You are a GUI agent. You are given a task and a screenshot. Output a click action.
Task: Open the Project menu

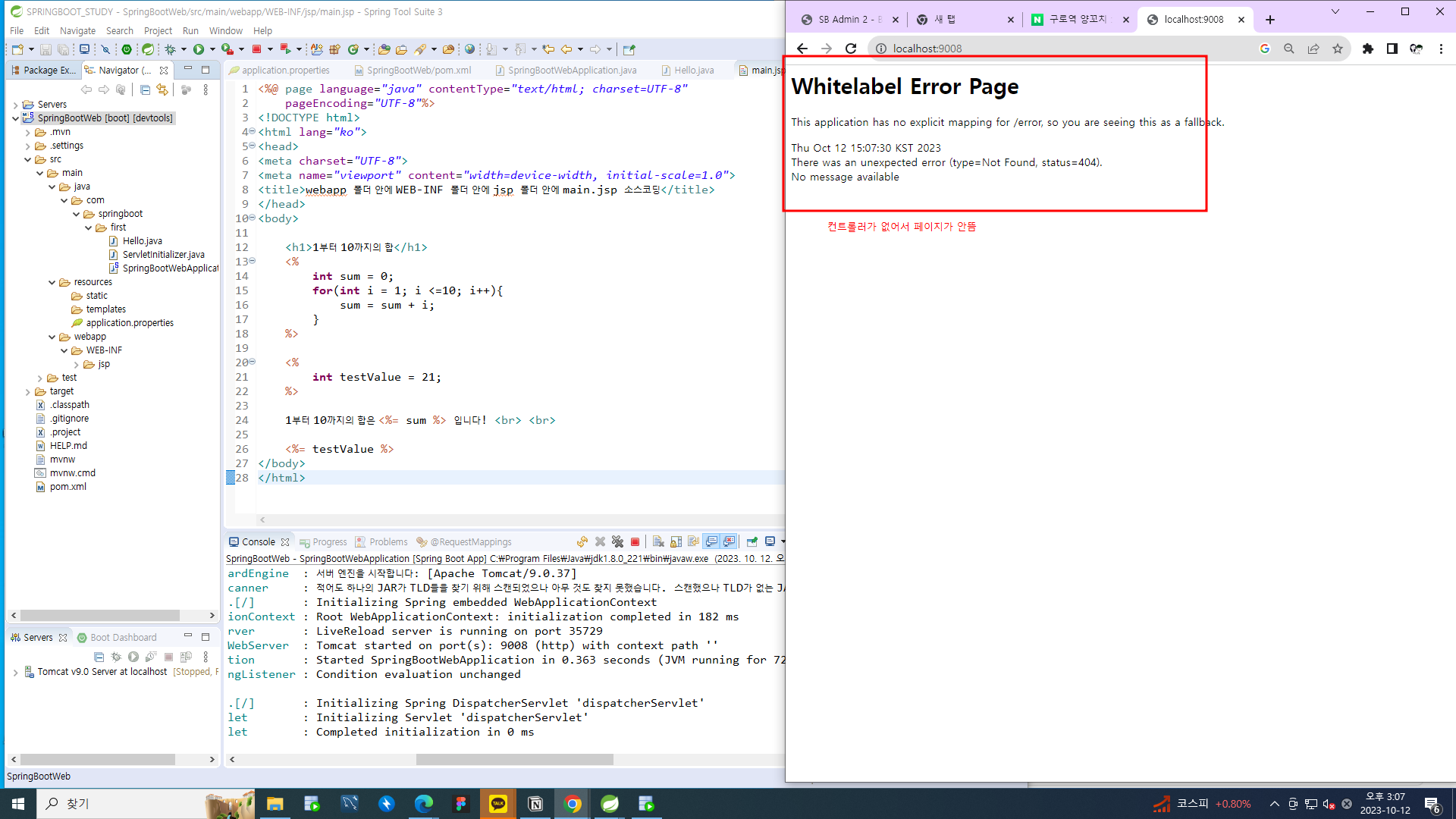click(158, 30)
